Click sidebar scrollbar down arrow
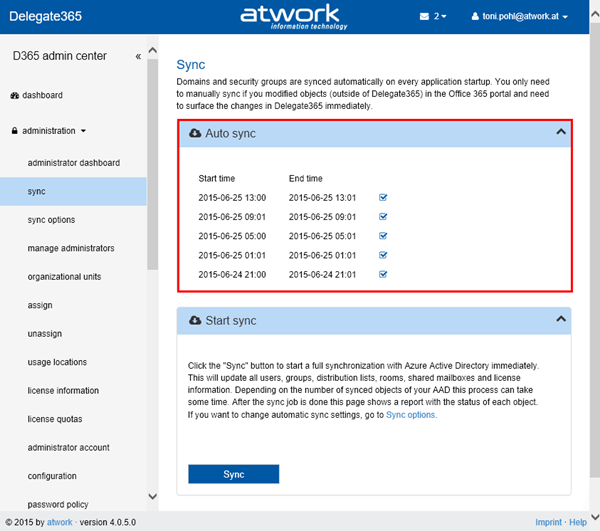The width and height of the screenshot is (600, 531). point(152,497)
